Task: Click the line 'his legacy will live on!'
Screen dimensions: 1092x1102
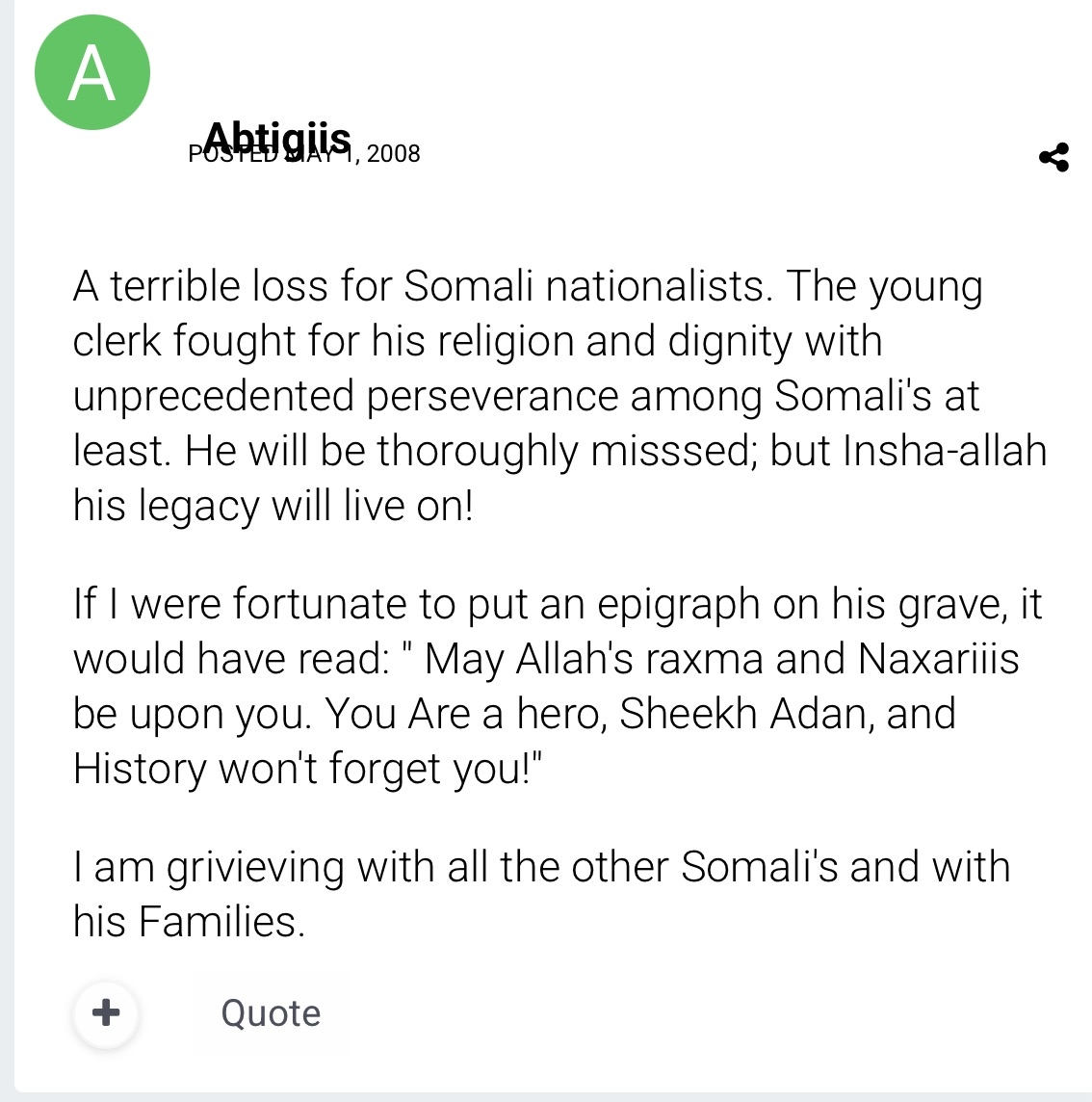Action: coord(273,506)
